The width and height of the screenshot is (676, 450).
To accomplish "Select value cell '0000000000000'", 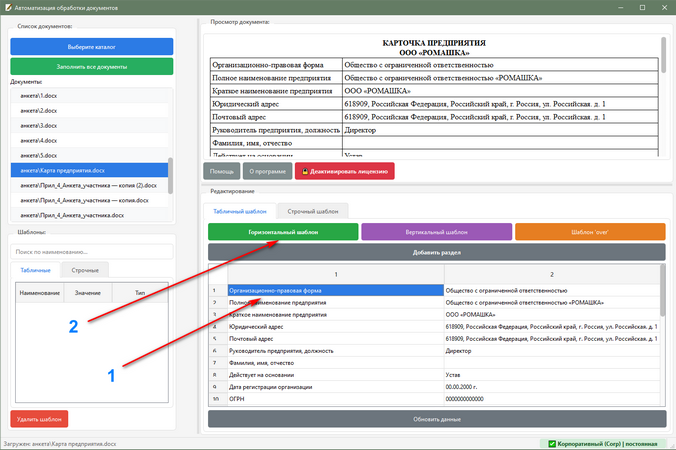I will pos(552,399).
